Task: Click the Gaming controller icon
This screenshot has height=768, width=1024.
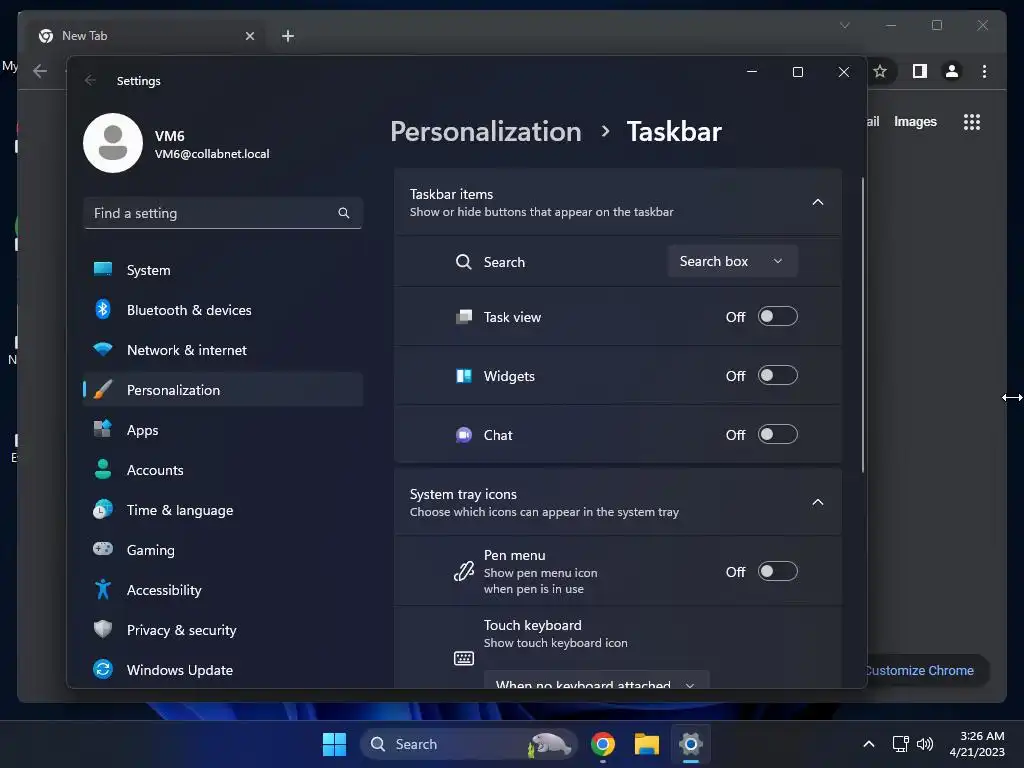Action: [103, 549]
